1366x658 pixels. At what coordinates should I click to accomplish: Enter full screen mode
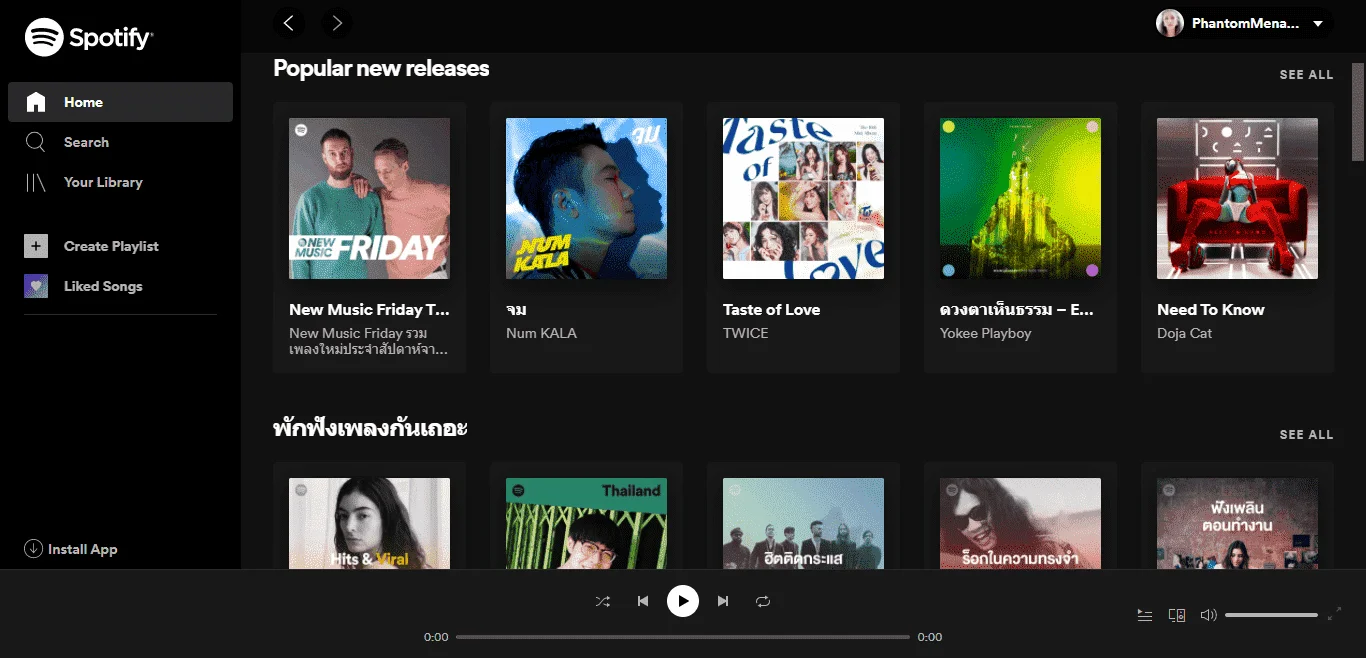coord(1334,614)
